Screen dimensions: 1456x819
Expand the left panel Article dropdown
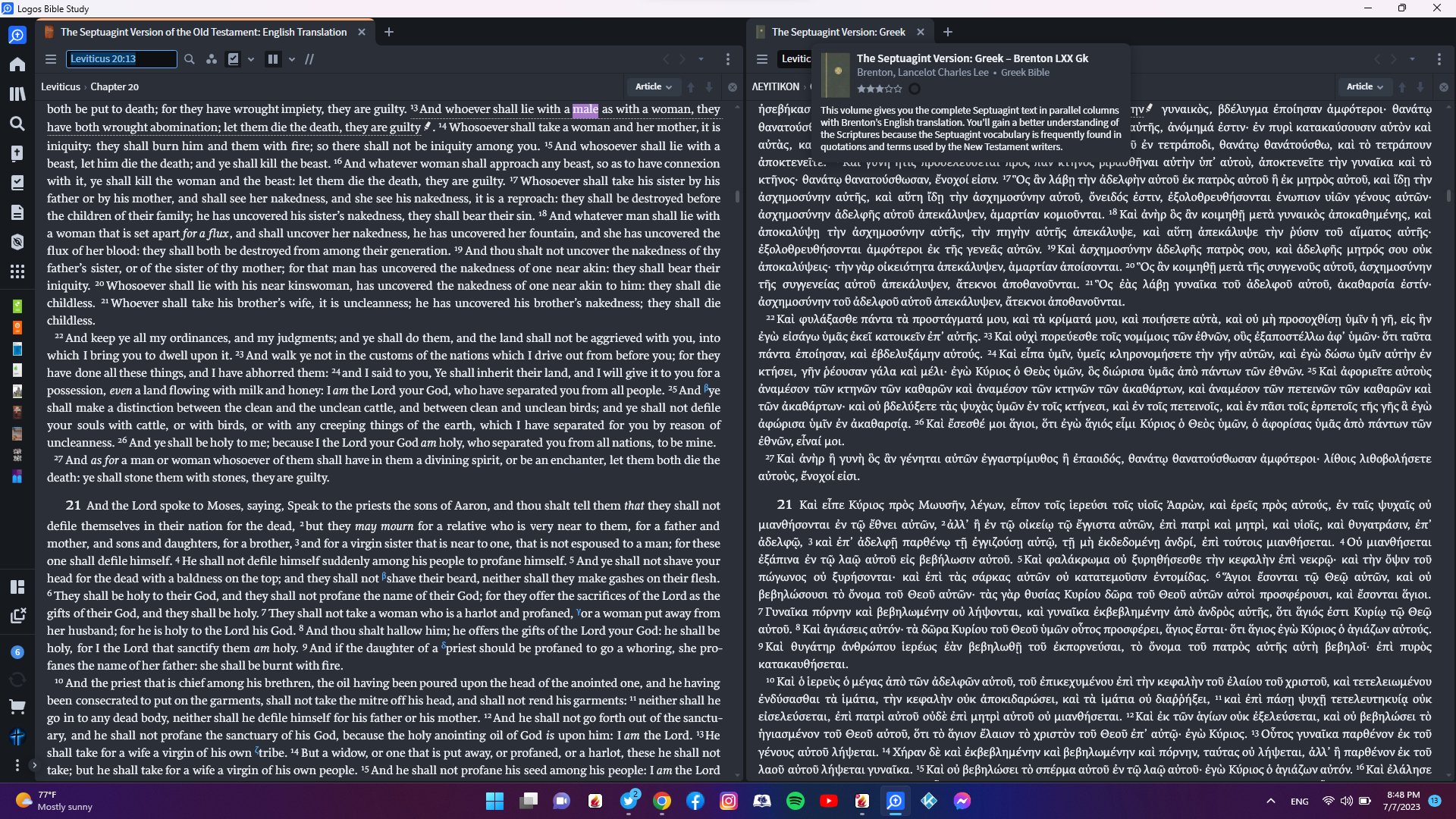654,87
